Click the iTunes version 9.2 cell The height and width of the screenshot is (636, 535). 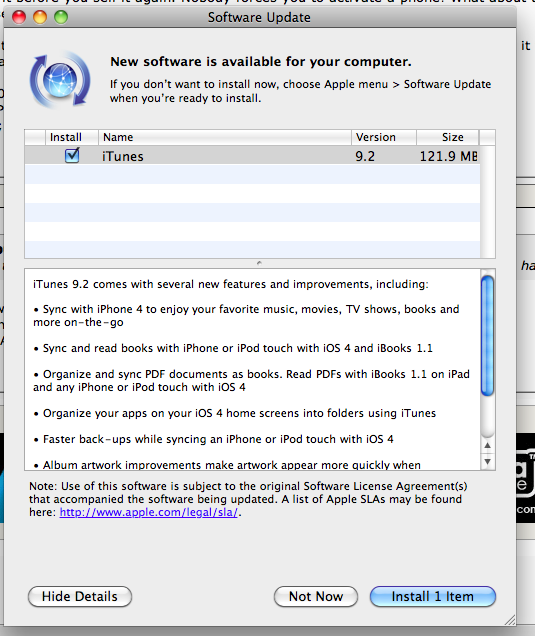[365, 156]
